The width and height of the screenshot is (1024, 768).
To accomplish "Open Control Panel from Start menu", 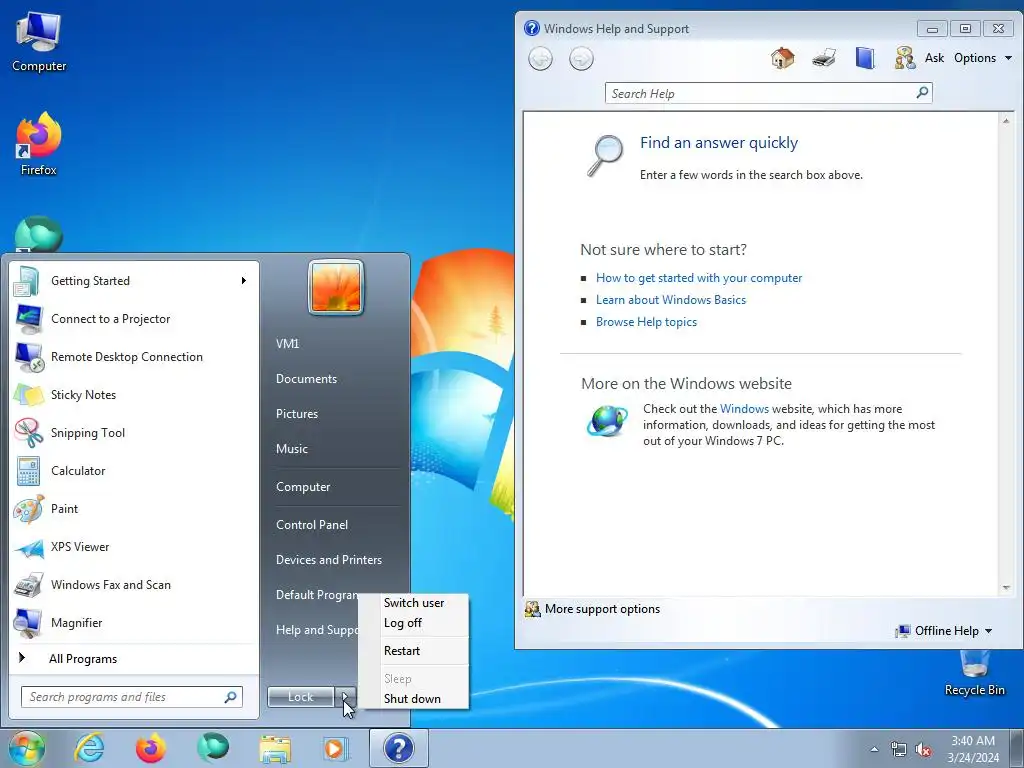I will point(312,525).
